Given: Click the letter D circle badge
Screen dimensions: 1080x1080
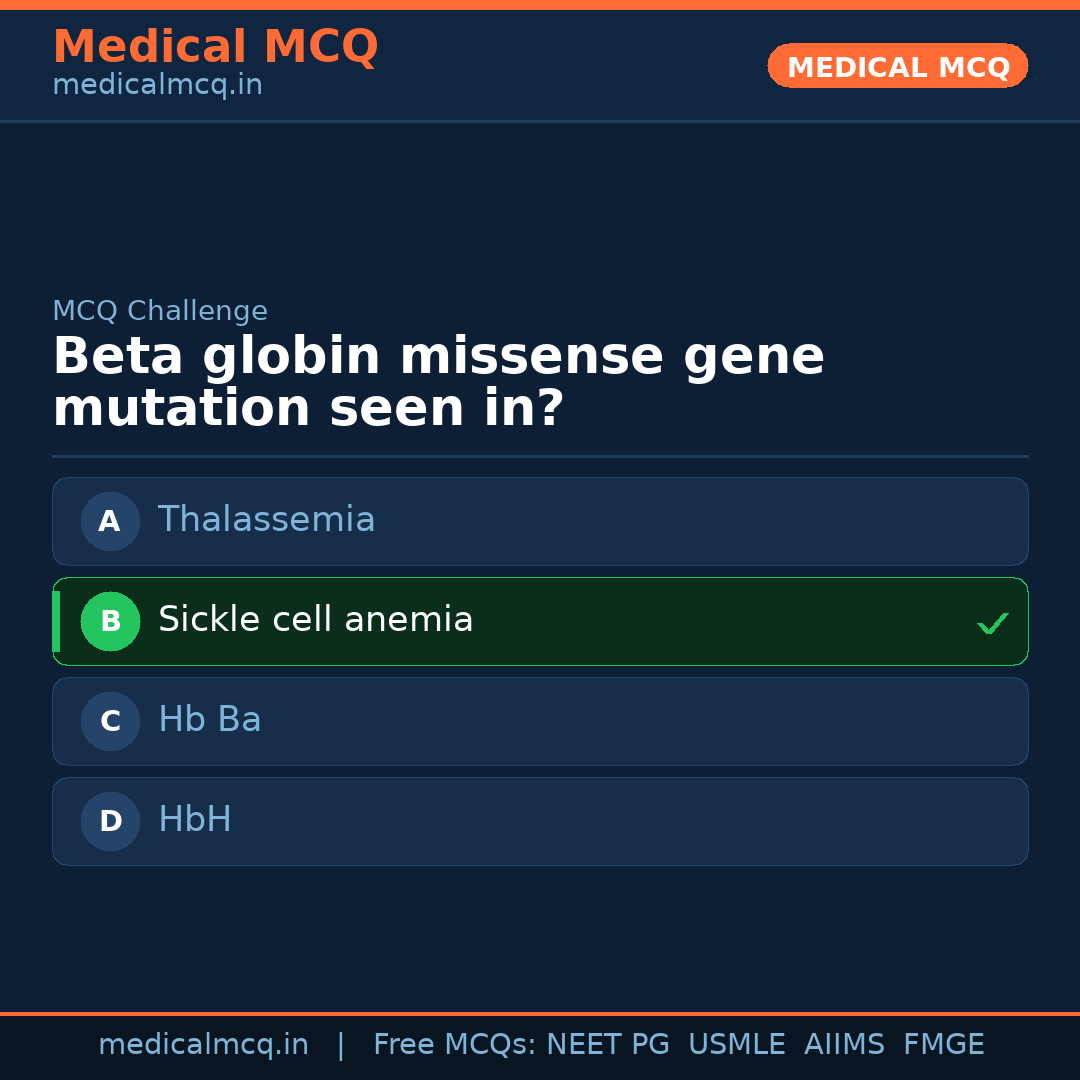Looking at the screenshot, I should coord(110,821).
